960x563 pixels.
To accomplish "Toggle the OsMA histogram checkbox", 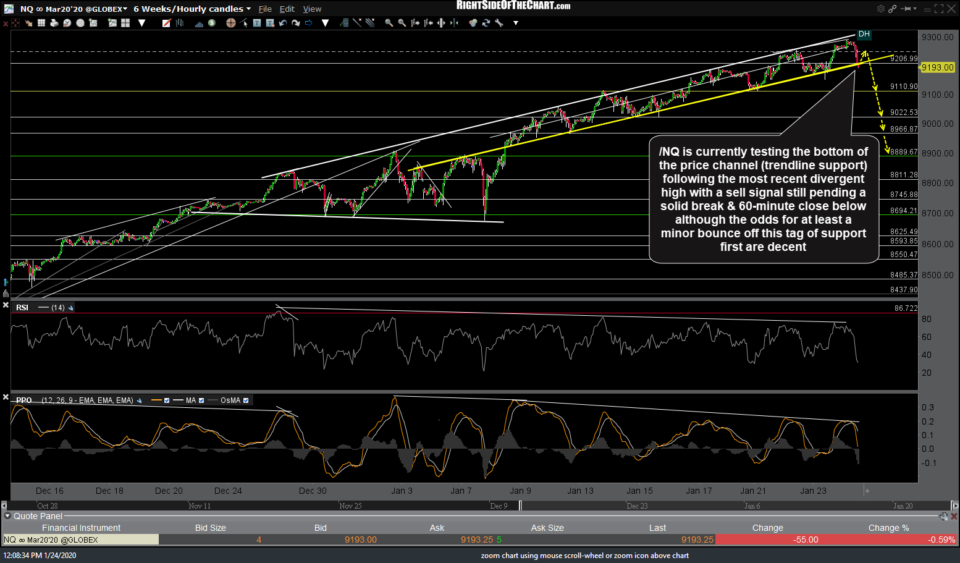I will [x=246, y=400].
